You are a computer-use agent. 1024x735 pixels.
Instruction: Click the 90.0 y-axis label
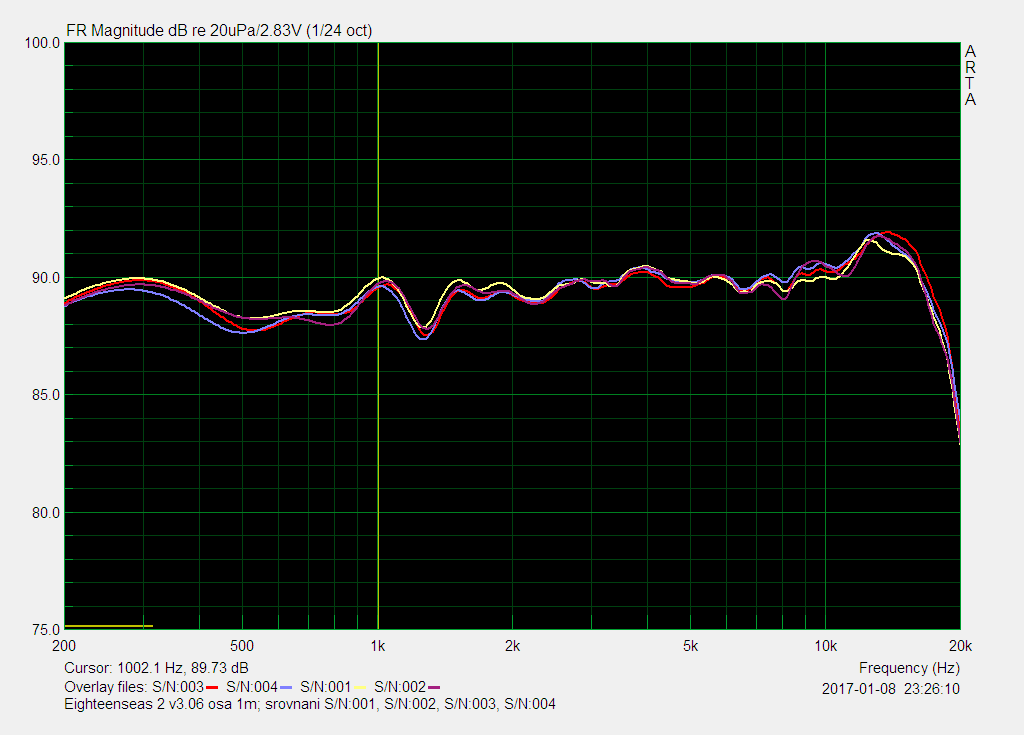45,278
